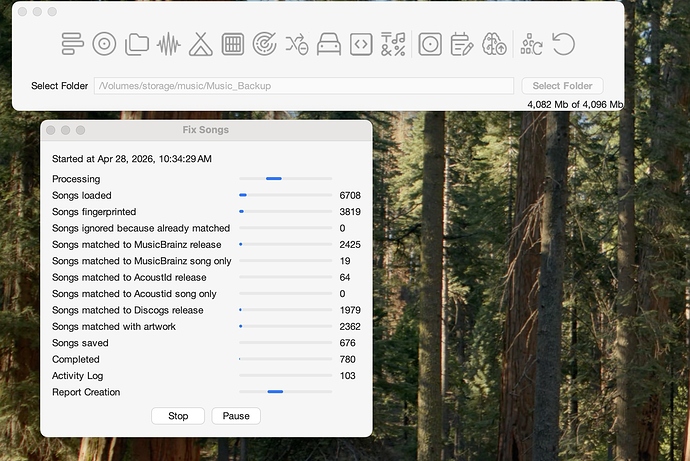
Task: Click the Activity Log count 103
Action: click(347, 376)
